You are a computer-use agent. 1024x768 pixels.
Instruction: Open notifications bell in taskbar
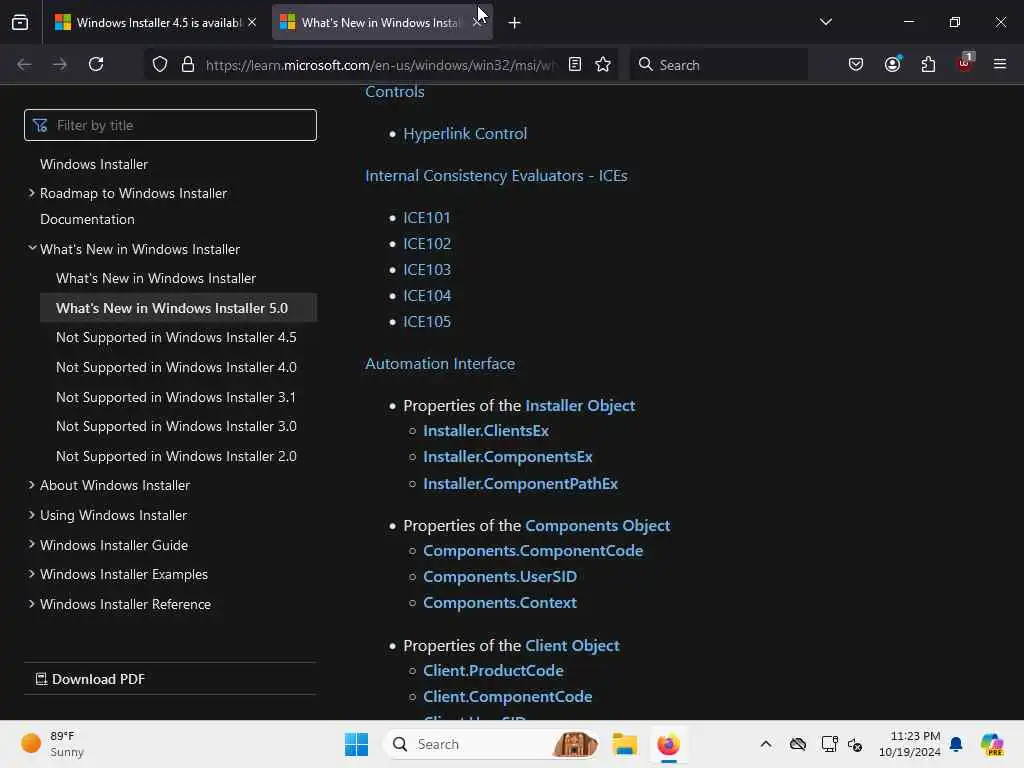955,744
